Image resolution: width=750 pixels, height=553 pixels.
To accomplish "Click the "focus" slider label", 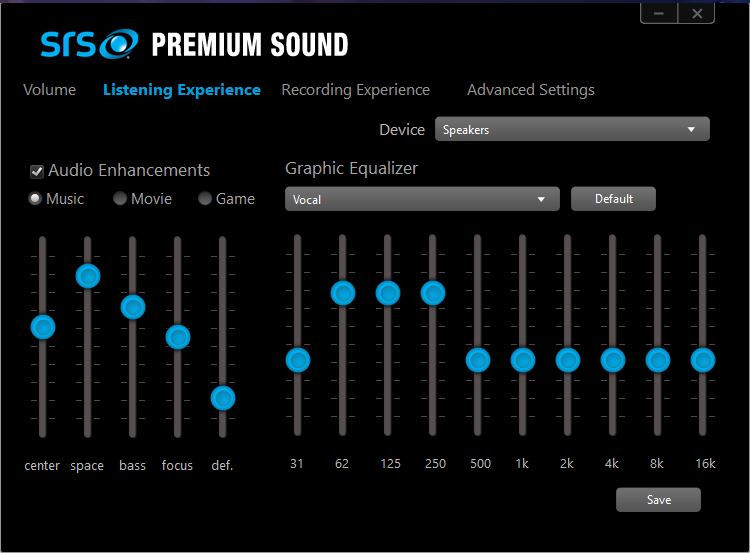I will click(177, 465).
